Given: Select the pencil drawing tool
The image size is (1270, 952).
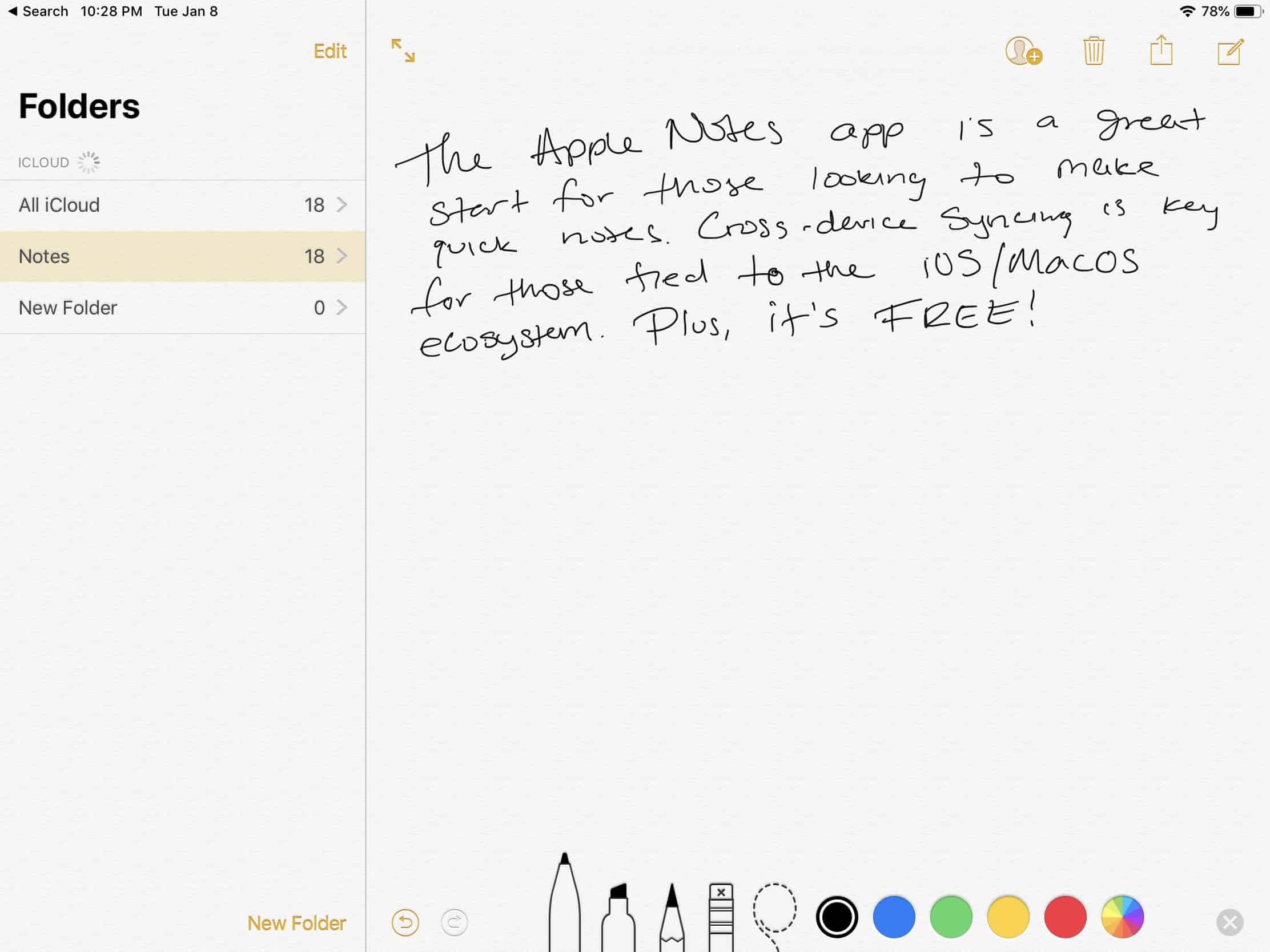Looking at the screenshot, I should coord(672,918).
